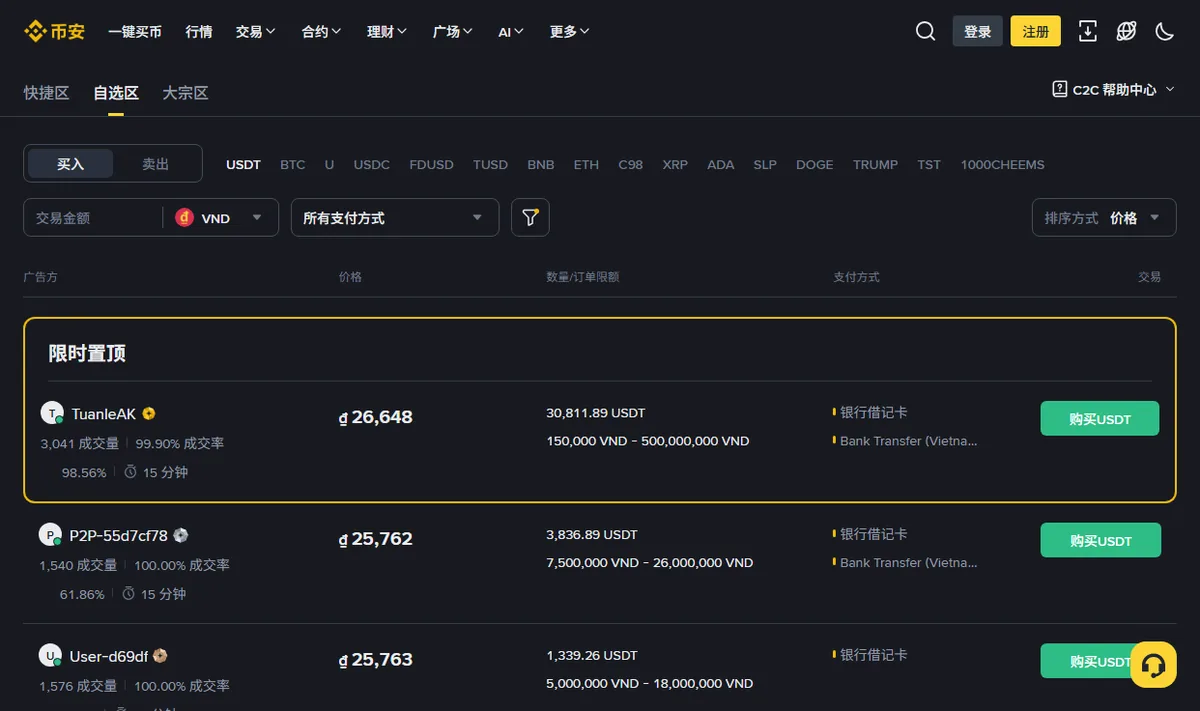Select the 买入 (Buy) toggle
This screenshot has height=711, width=1200.
pyautogui.click(x=70, y=164)
